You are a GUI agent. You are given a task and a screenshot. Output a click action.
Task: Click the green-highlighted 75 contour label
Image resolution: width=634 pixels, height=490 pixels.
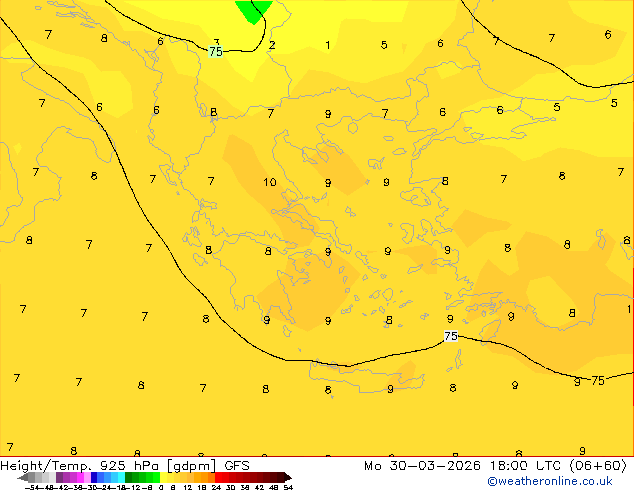[x=216, y=51]
